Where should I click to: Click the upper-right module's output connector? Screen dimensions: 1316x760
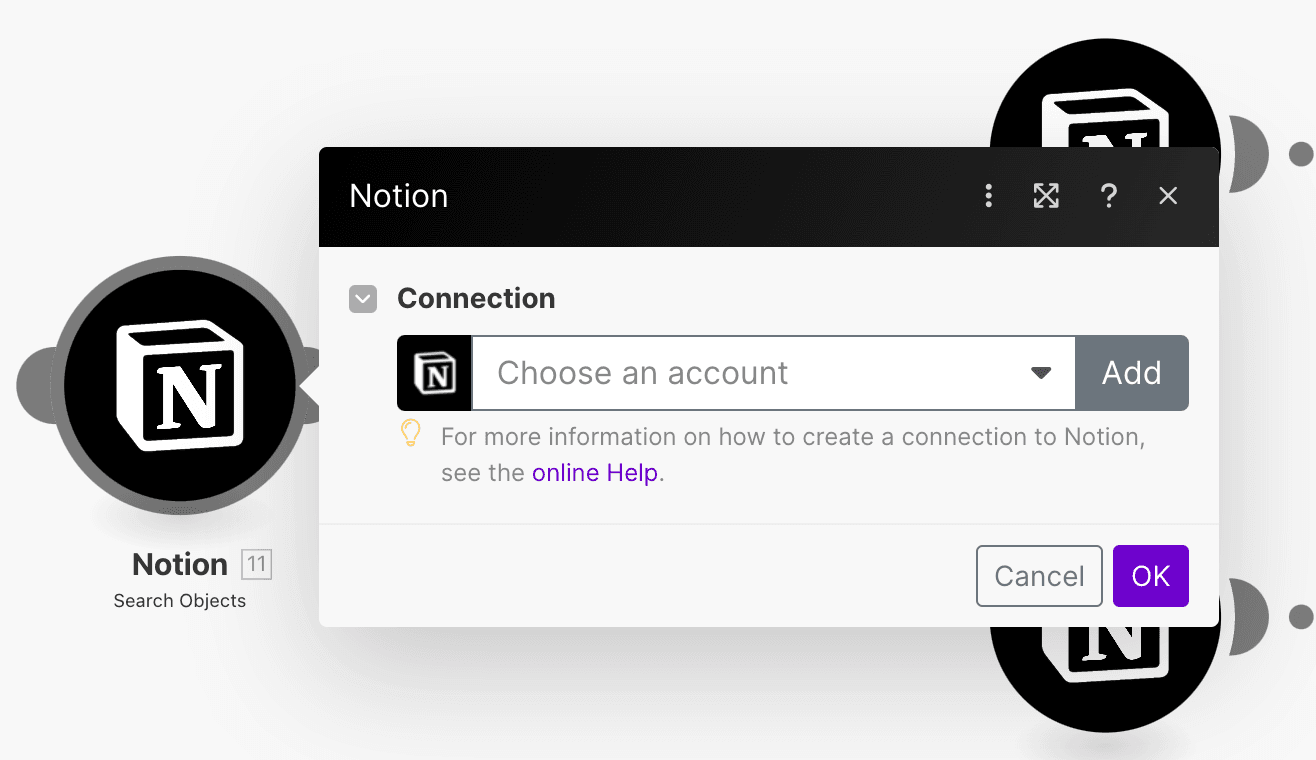coord(1301,154)
